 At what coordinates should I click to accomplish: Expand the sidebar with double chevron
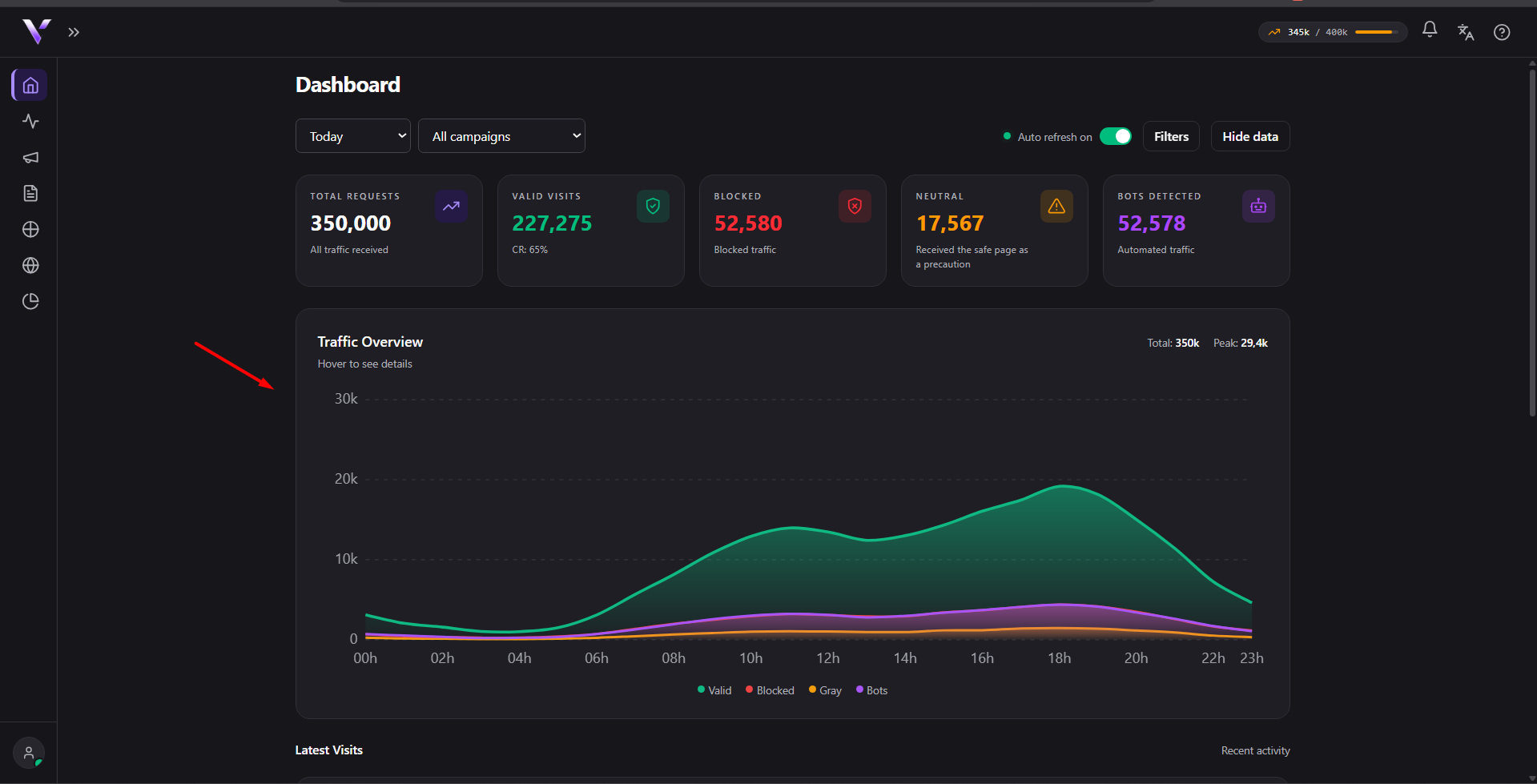[74, 32]
